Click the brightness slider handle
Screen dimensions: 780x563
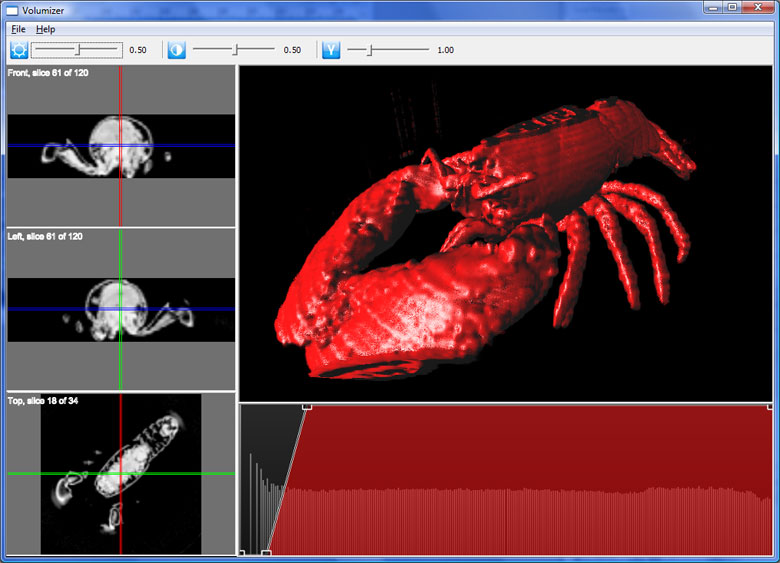pos(78,49)
